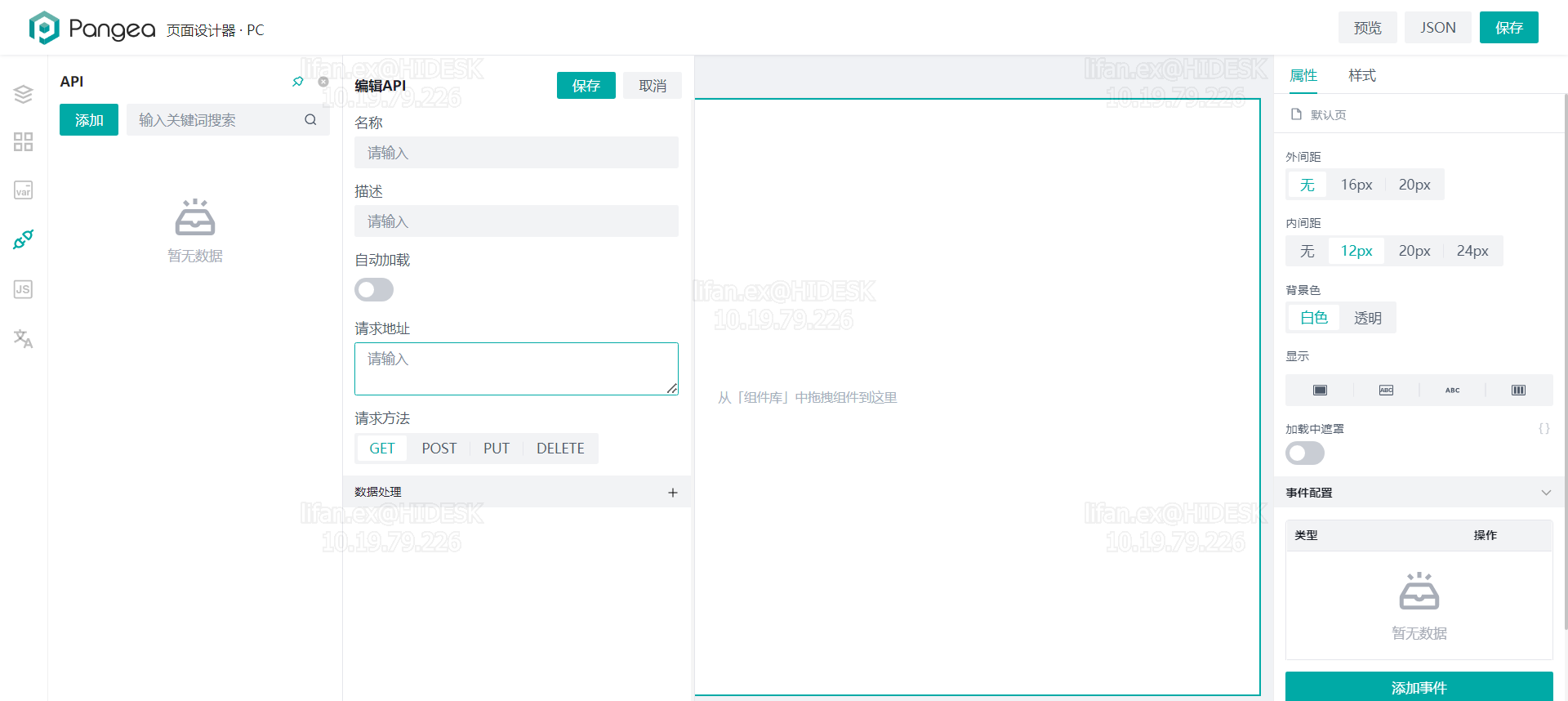Select inline ABC text display mode
This screenshot has width=1568, height=701.
(1452, 391)
